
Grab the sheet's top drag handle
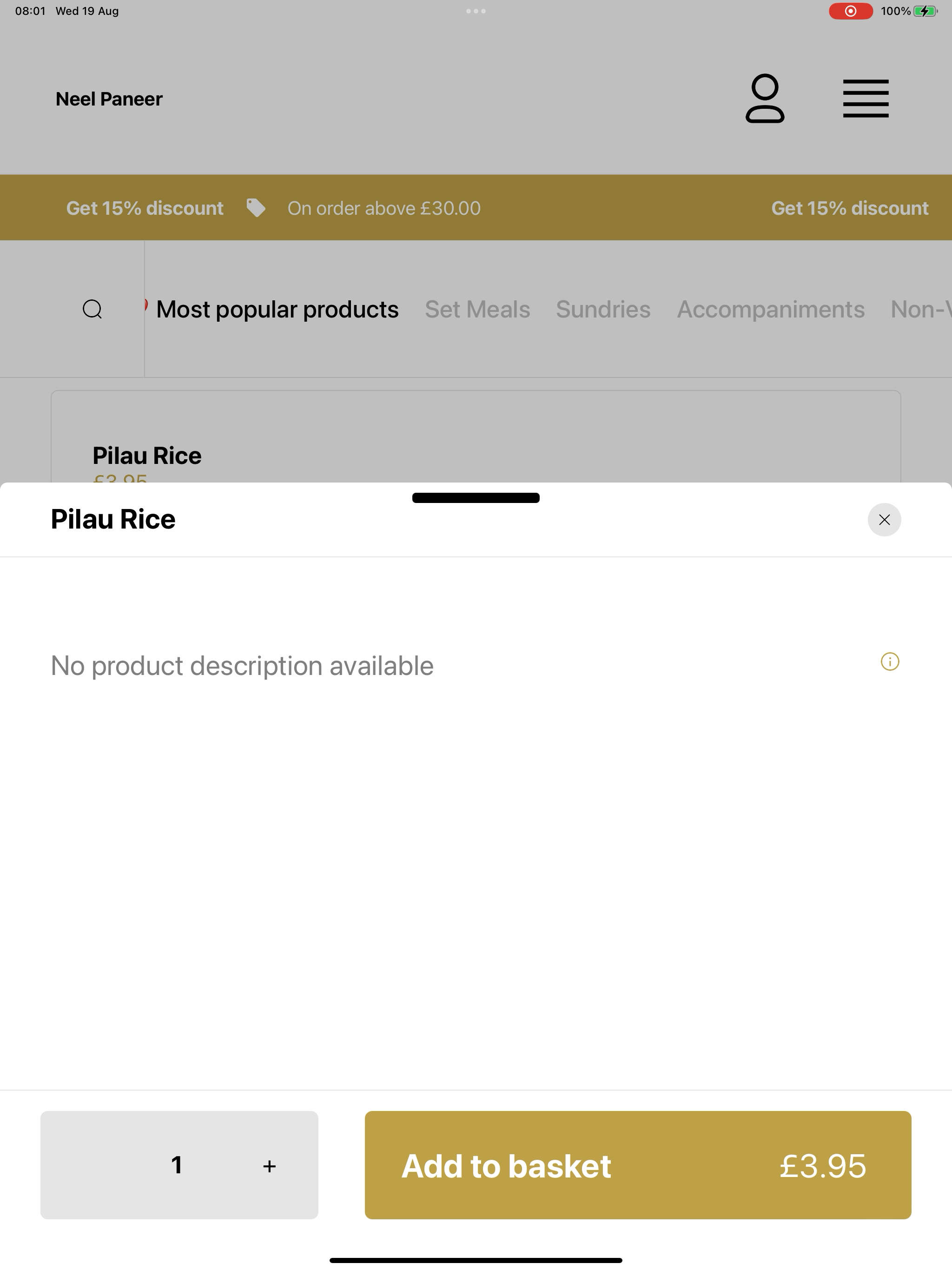pyautogui.click(x=476, y=498)
